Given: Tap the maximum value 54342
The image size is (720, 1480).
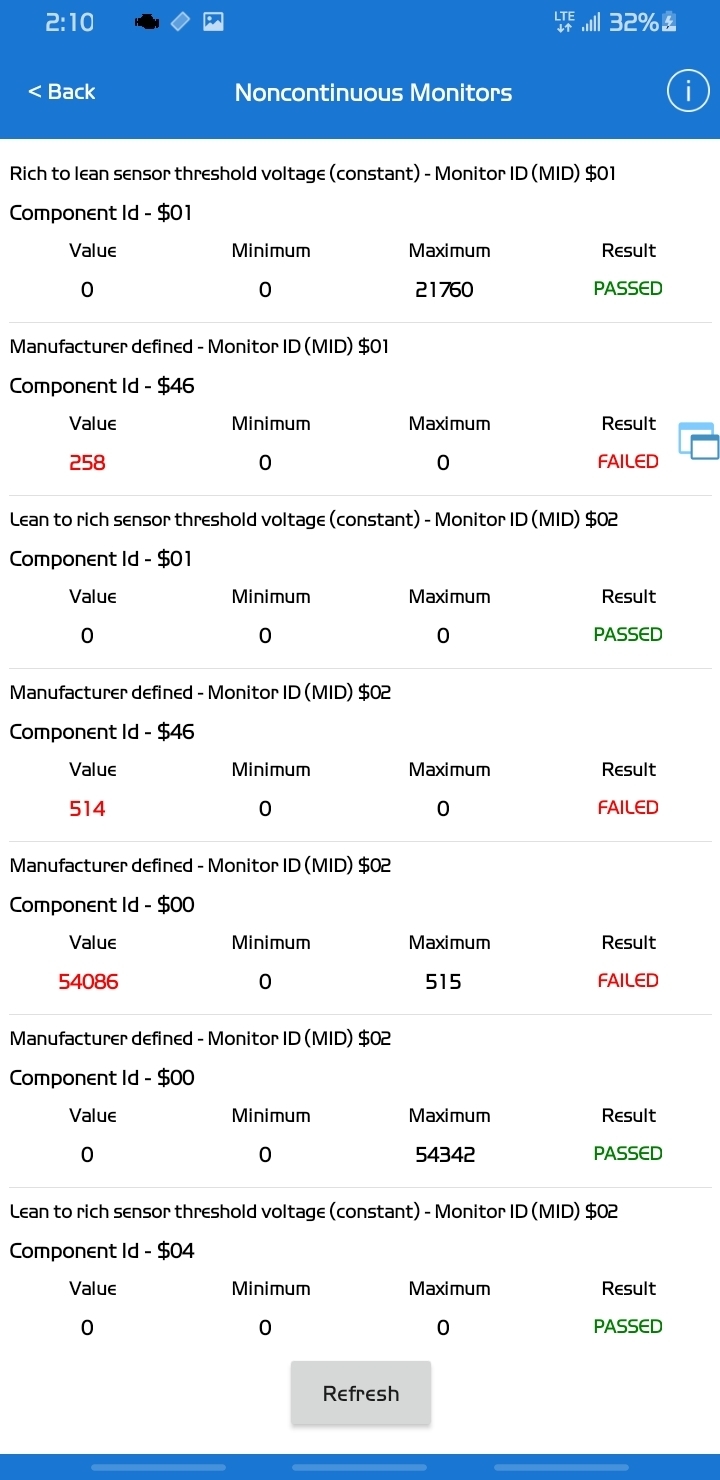Looking at the screenshot, I should [x=445, y=1155].
